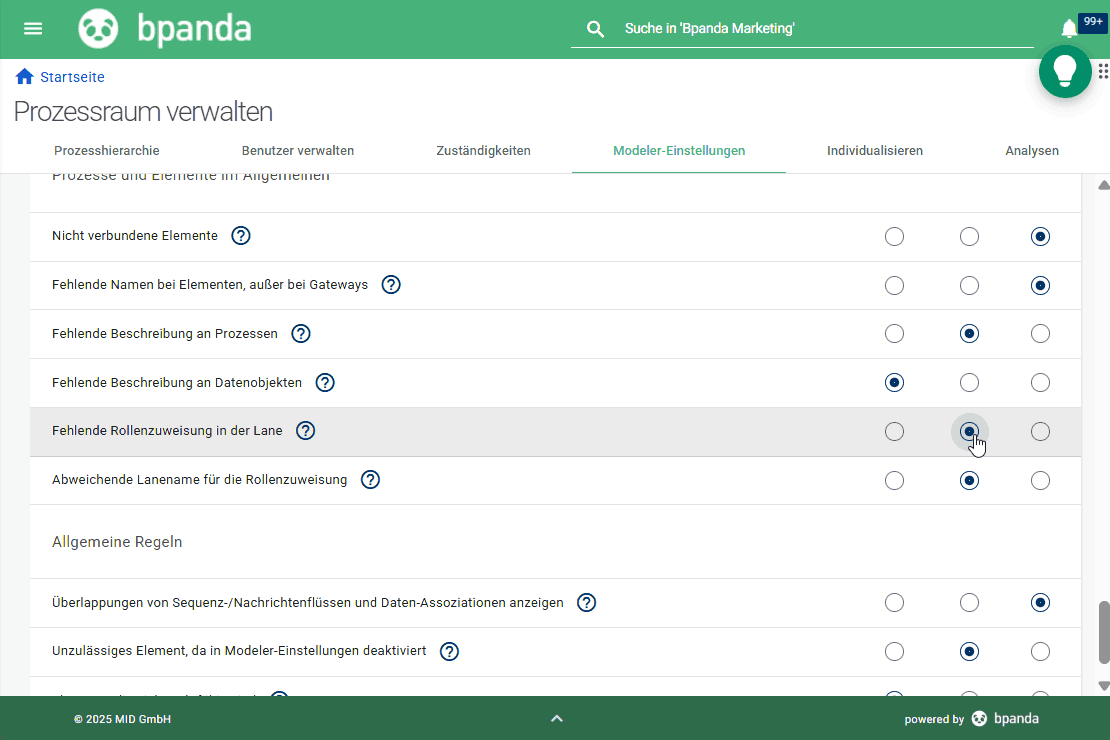Viewport: 1110px width, 740px height.
Task: Click the vertical scrollbar thumb
Action: 1104,632
